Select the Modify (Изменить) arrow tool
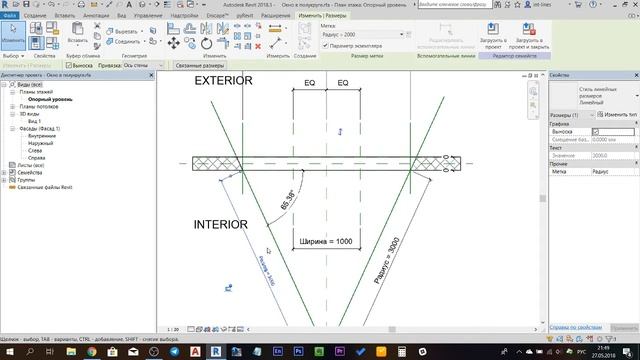This screenshot has width=640, height=360. 13,35
